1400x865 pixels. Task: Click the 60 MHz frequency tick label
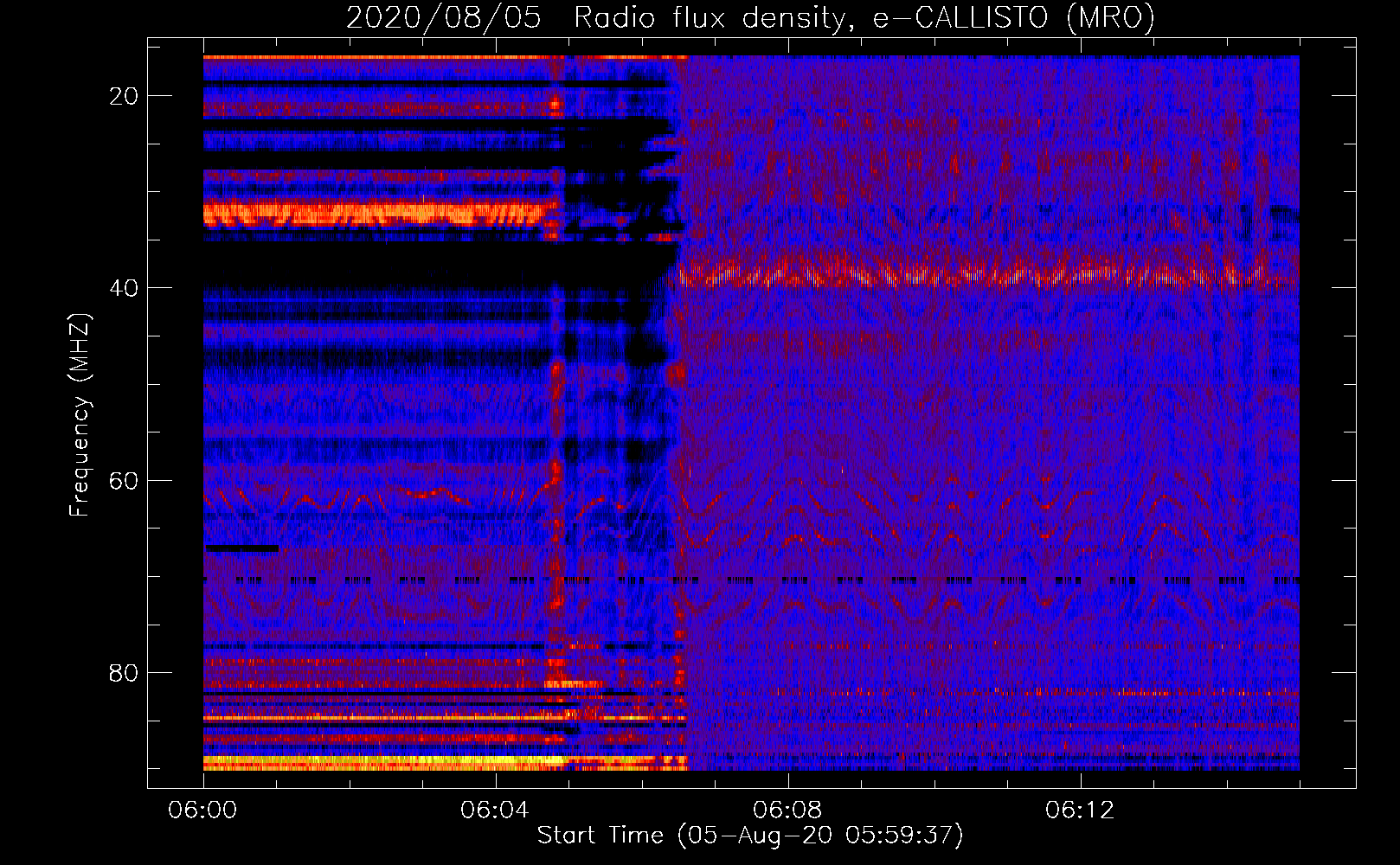point(124,480)
